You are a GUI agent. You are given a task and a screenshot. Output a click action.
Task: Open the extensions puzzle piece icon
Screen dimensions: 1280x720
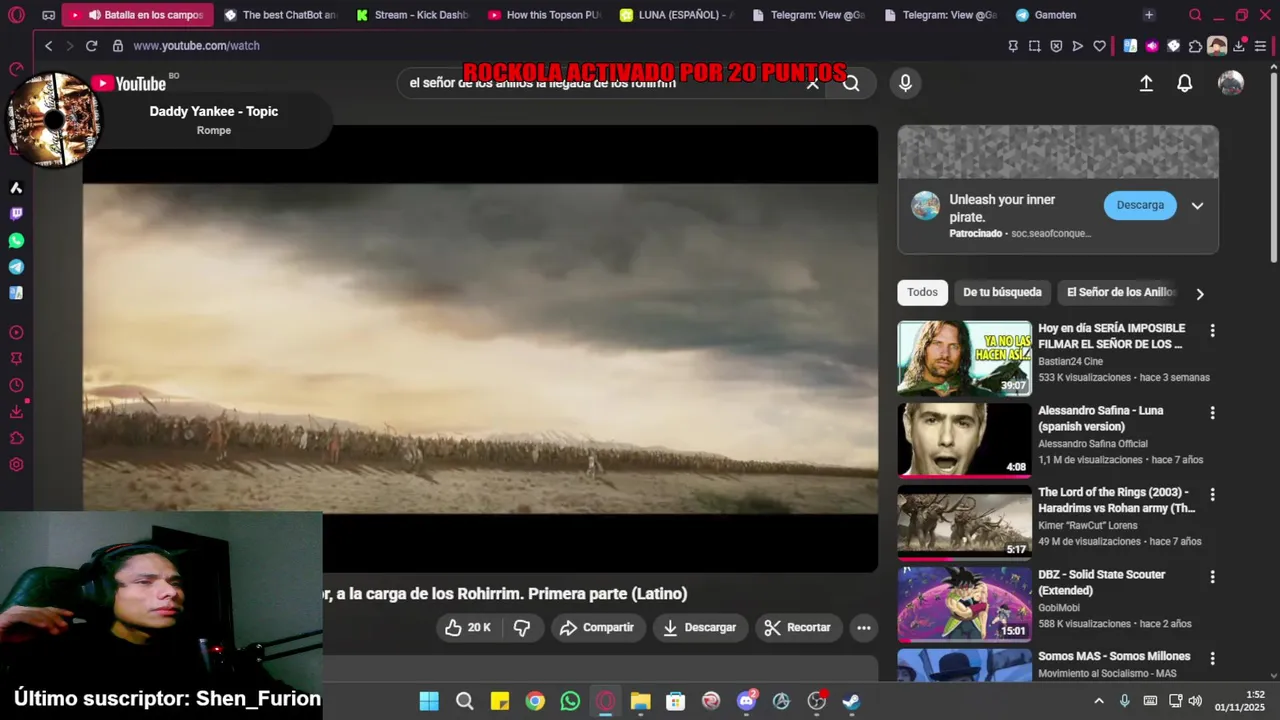[1195, 46]
